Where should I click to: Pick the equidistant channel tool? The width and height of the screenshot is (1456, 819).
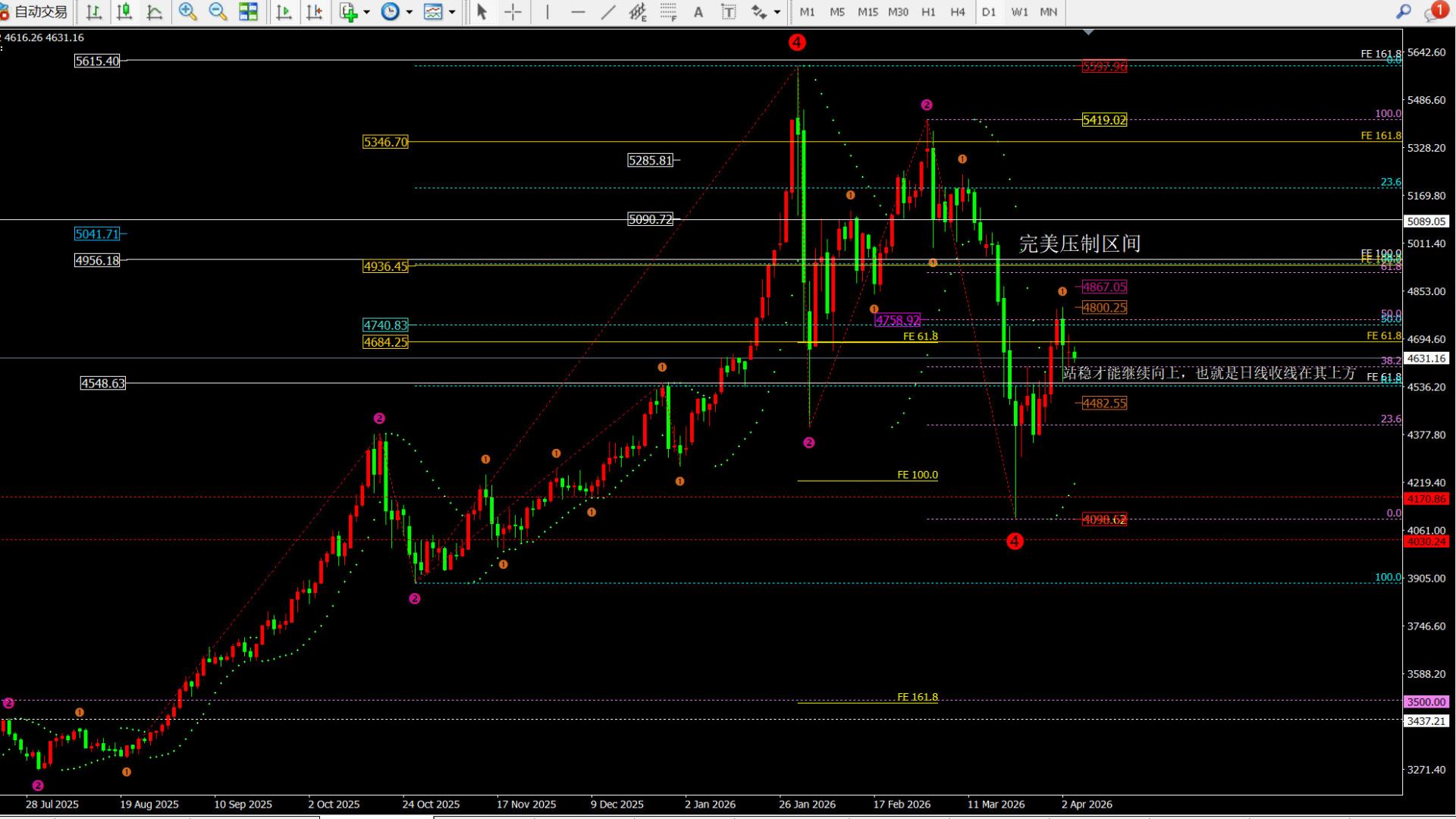tap(638, 12)
